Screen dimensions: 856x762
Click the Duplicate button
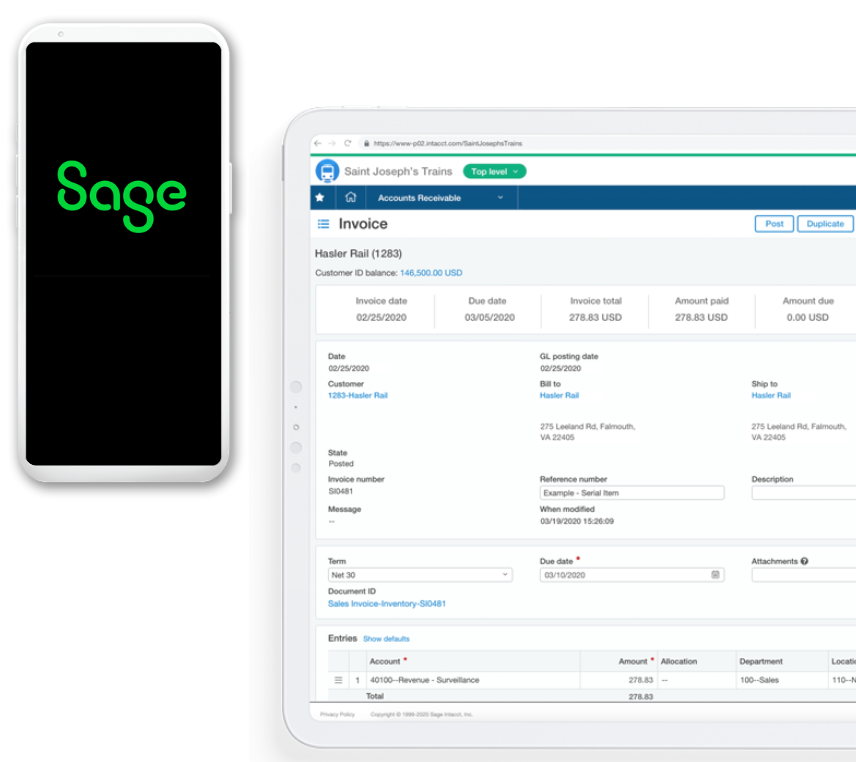coord(825,223)
